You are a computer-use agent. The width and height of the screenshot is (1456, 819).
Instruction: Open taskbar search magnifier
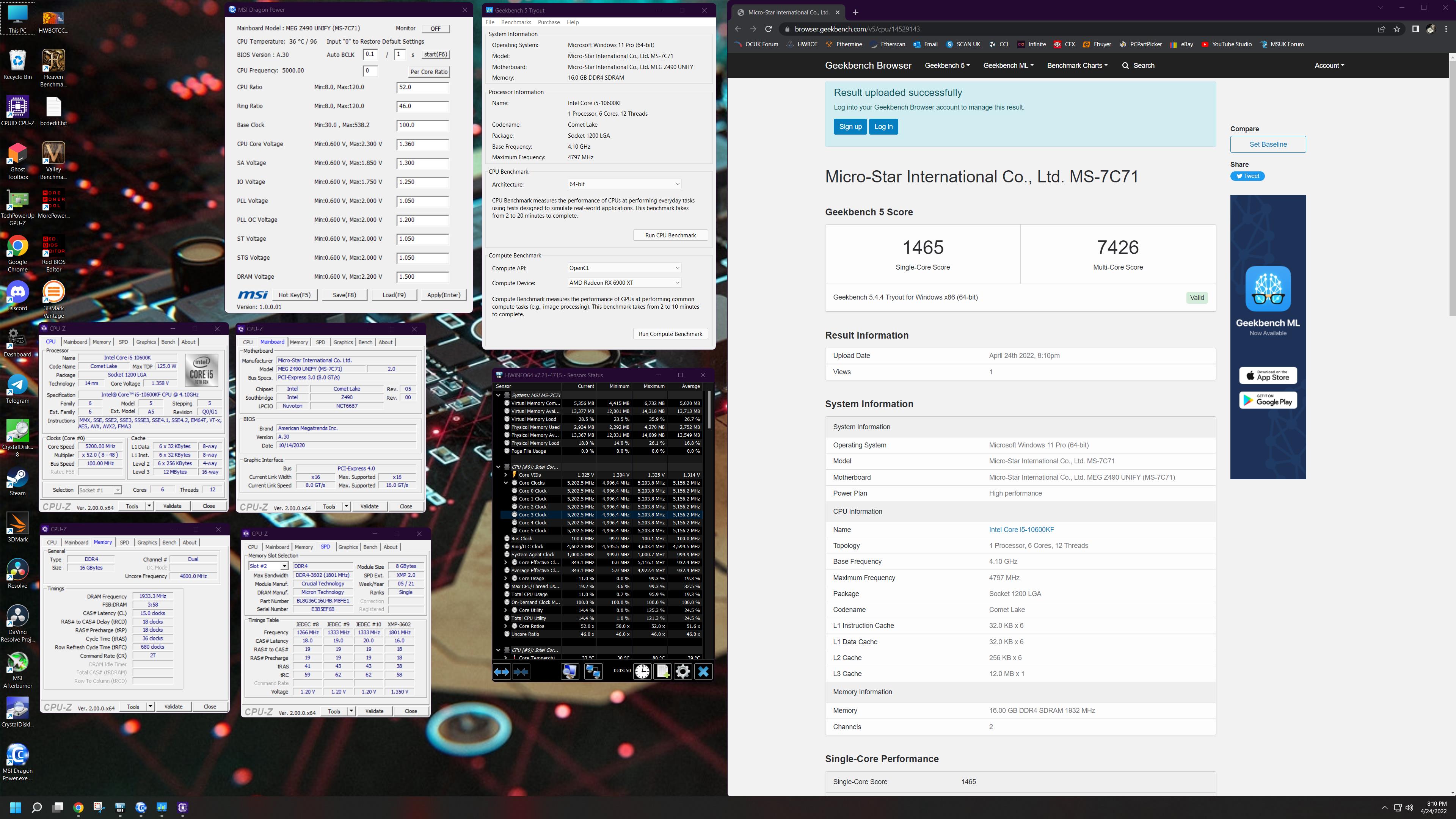click(x=37, y=807)
